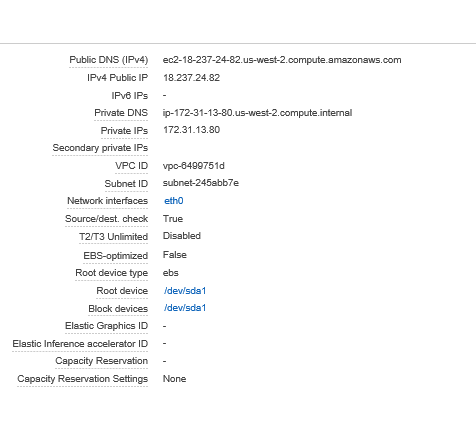The height and width of the screenshot is (421, 476).
Task: Click the Subnet ID value subnet-245abb7e
Action: (x=201, y=183)
